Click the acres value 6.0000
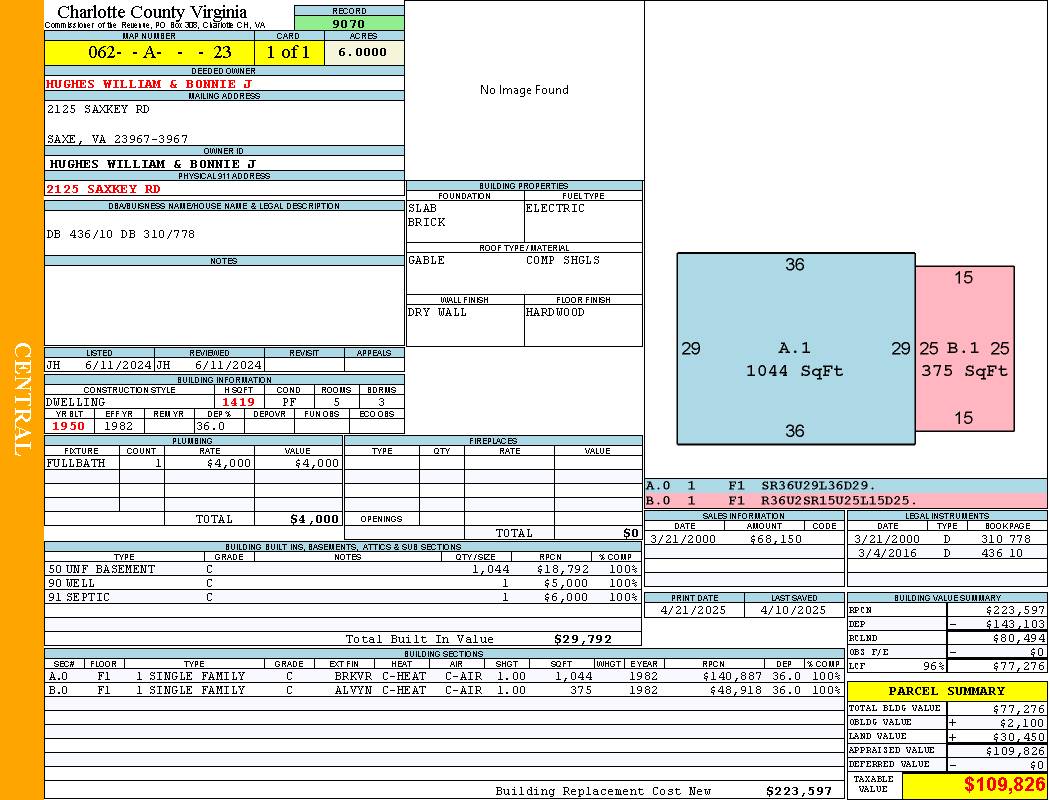Image resolution: width=1050 pixels, height=800 pixels. 363,52
